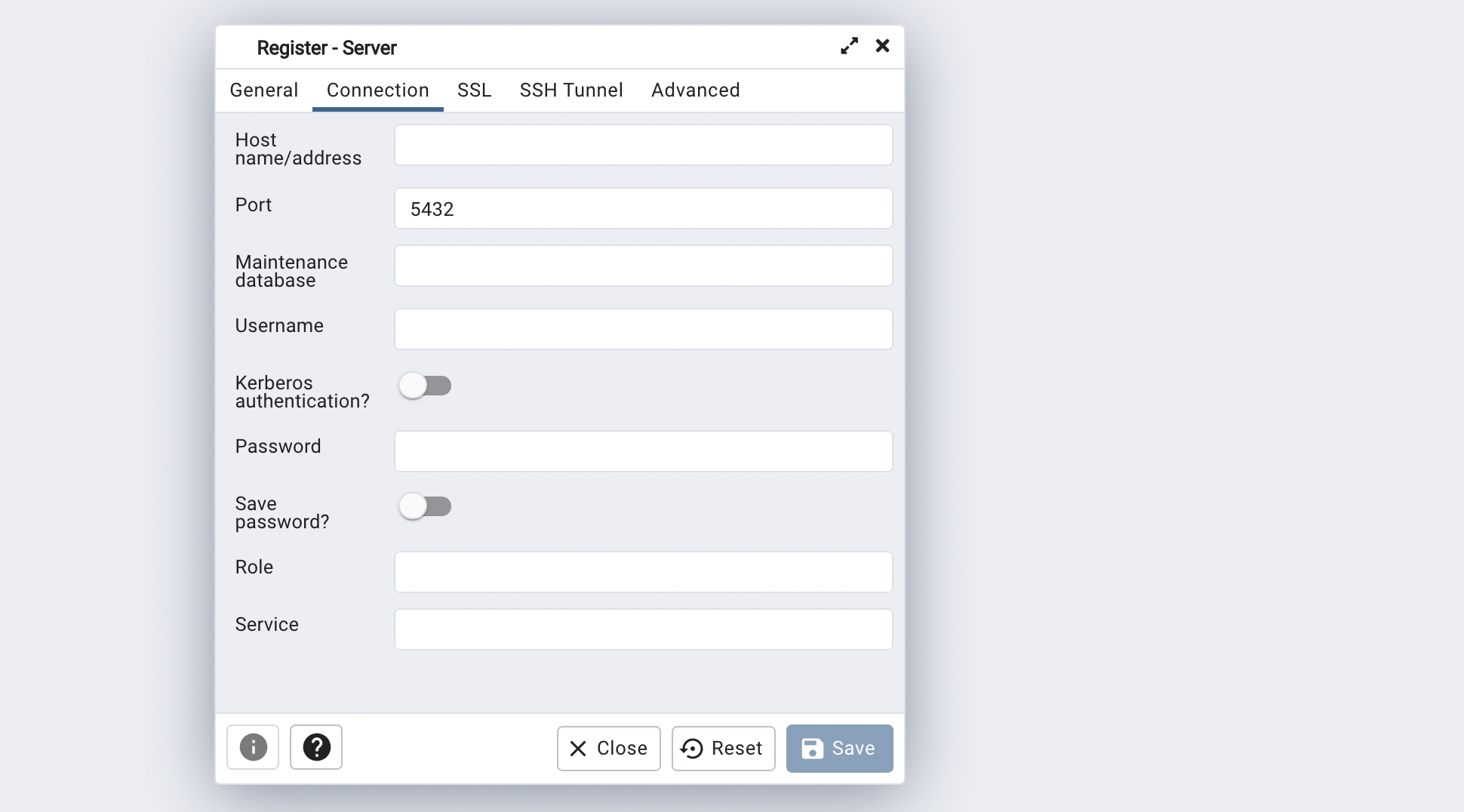Click the Close button in footer

[608, 749]
